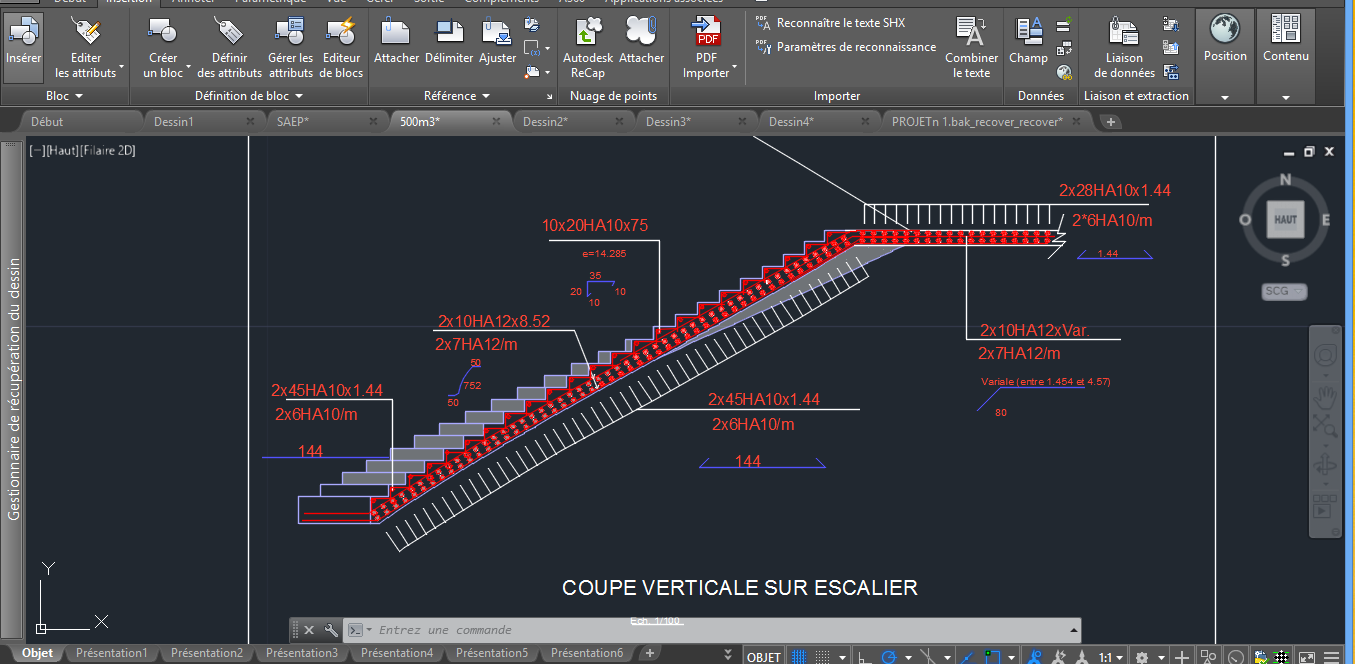Viewport: 1355px width, 664px height.
Task: Launch the Editeur de blocs
Action: tap(342, 46)
